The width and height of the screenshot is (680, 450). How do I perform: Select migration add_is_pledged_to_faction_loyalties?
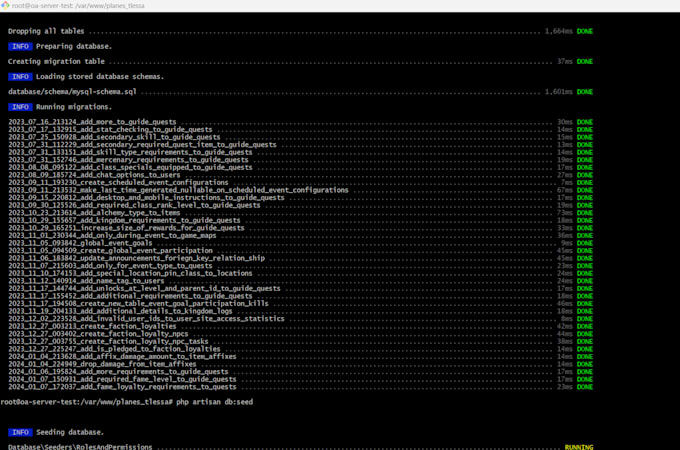[114, 350]
